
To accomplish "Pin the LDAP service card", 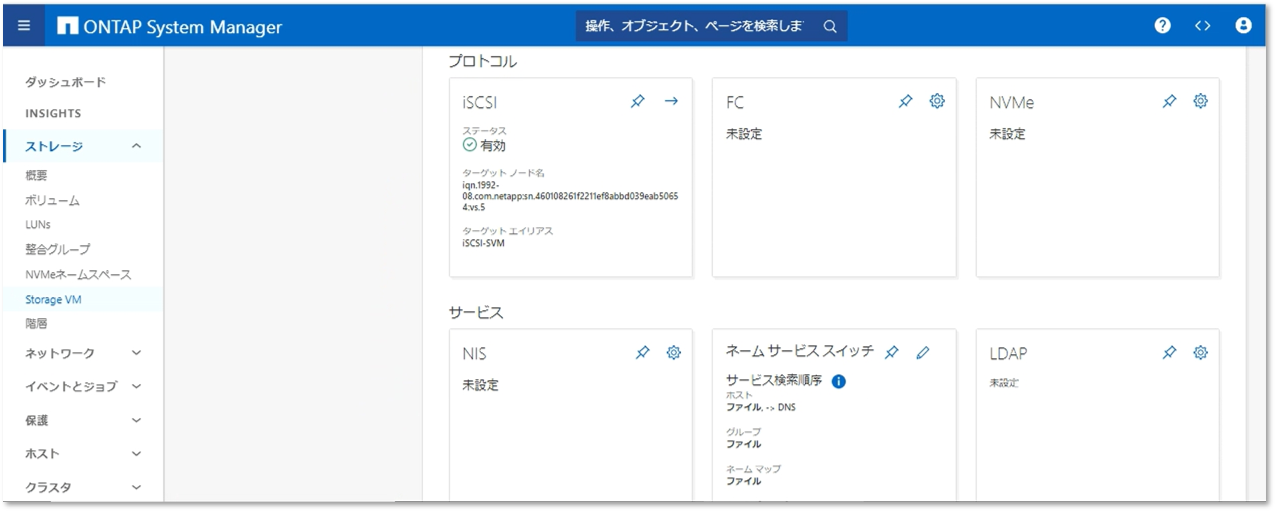I will coord(1169,353).
